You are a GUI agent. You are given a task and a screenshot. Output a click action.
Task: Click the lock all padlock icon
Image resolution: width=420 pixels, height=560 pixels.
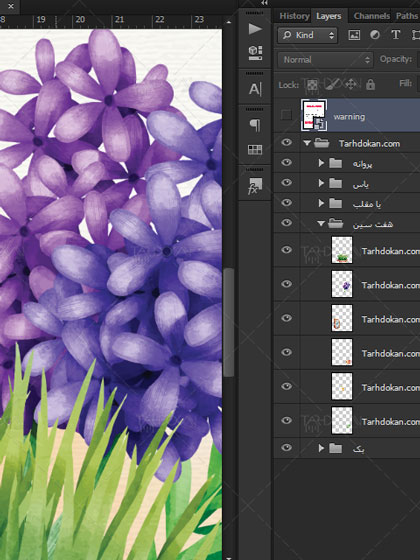point(370,84)
